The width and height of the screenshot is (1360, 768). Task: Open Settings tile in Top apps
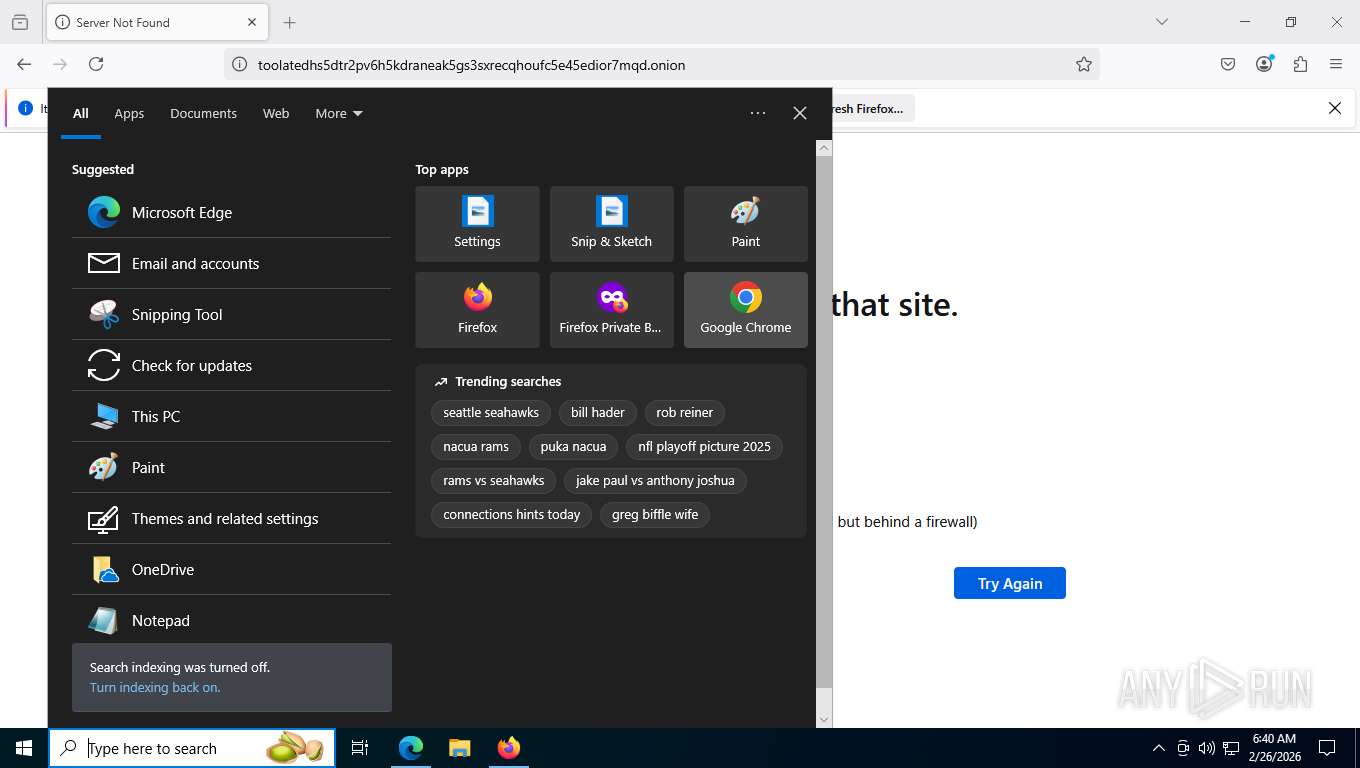click(x=477, y=224)
